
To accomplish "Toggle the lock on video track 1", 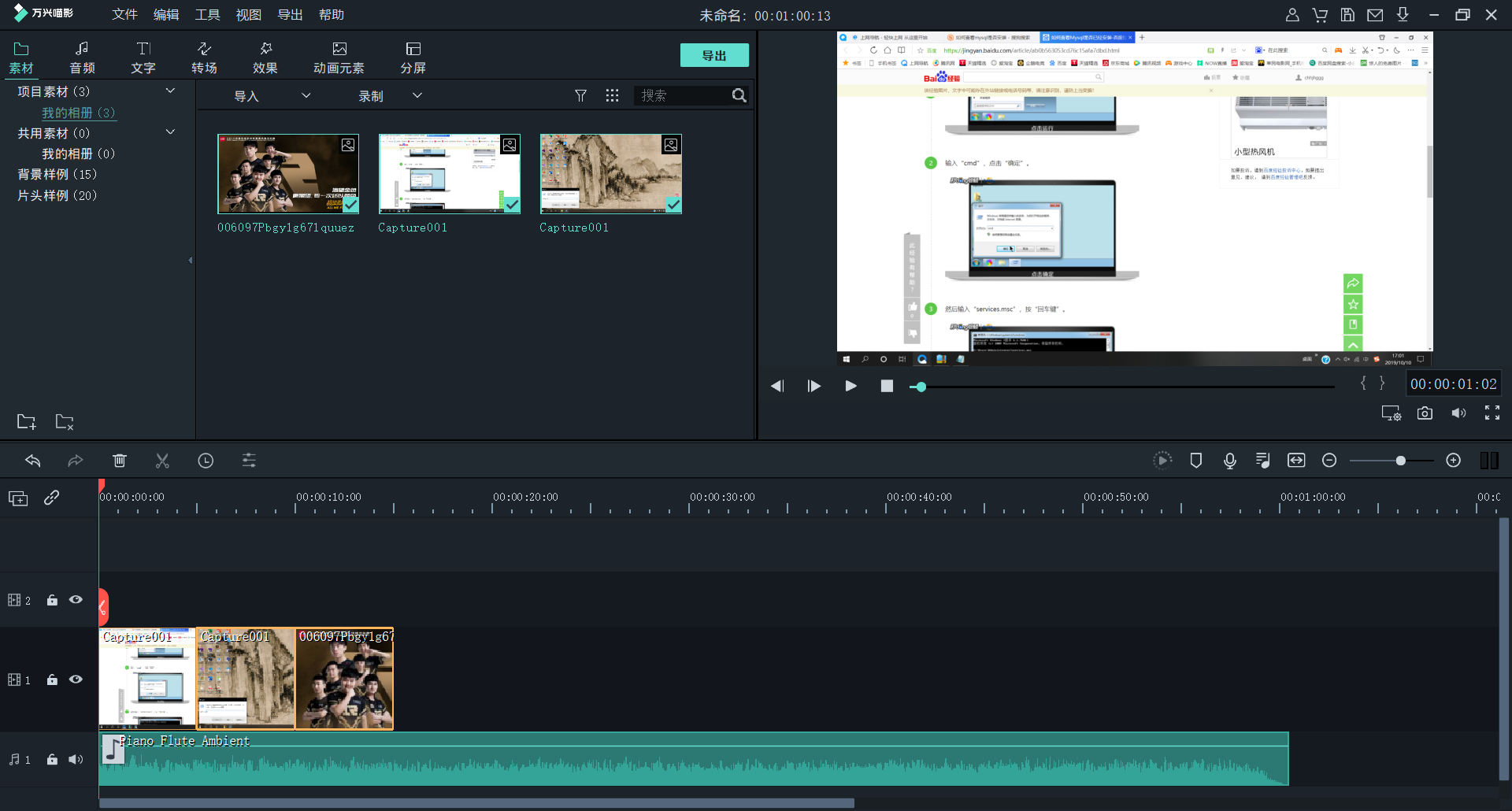I will click(52, 680).
